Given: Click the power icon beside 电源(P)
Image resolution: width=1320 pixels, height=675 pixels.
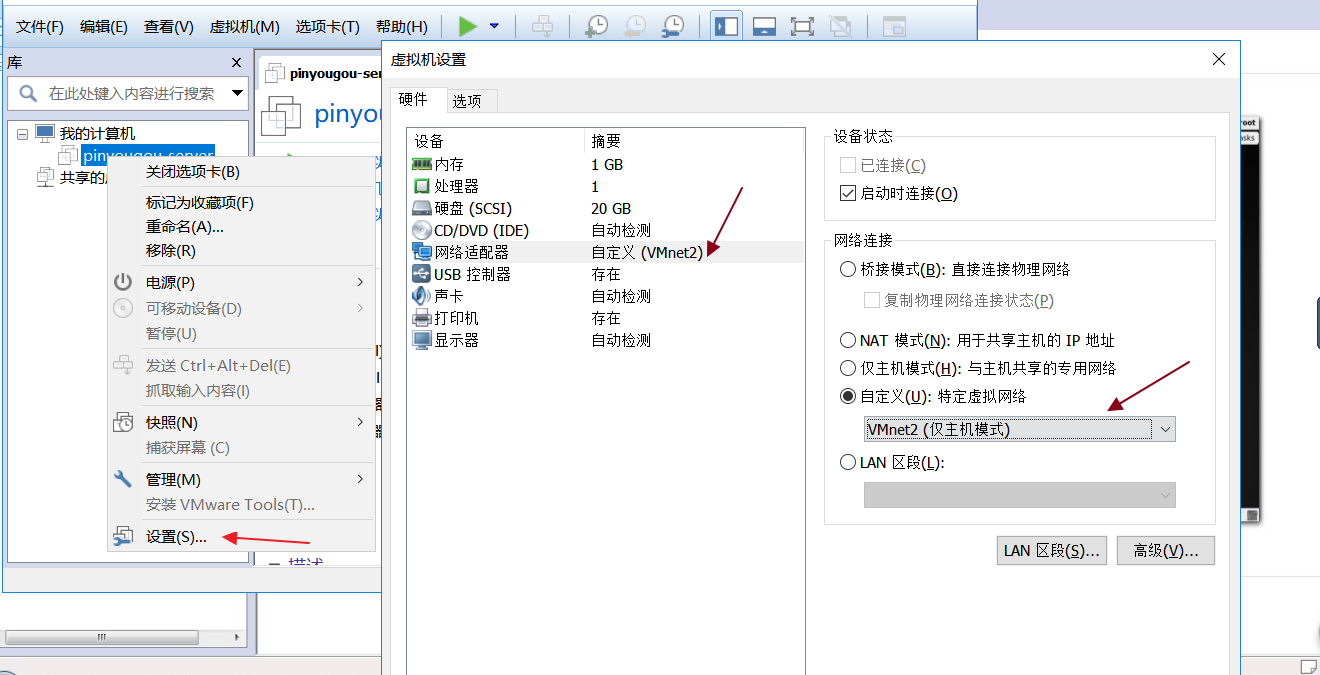Looking at the screenshot, I should point(123,283).
